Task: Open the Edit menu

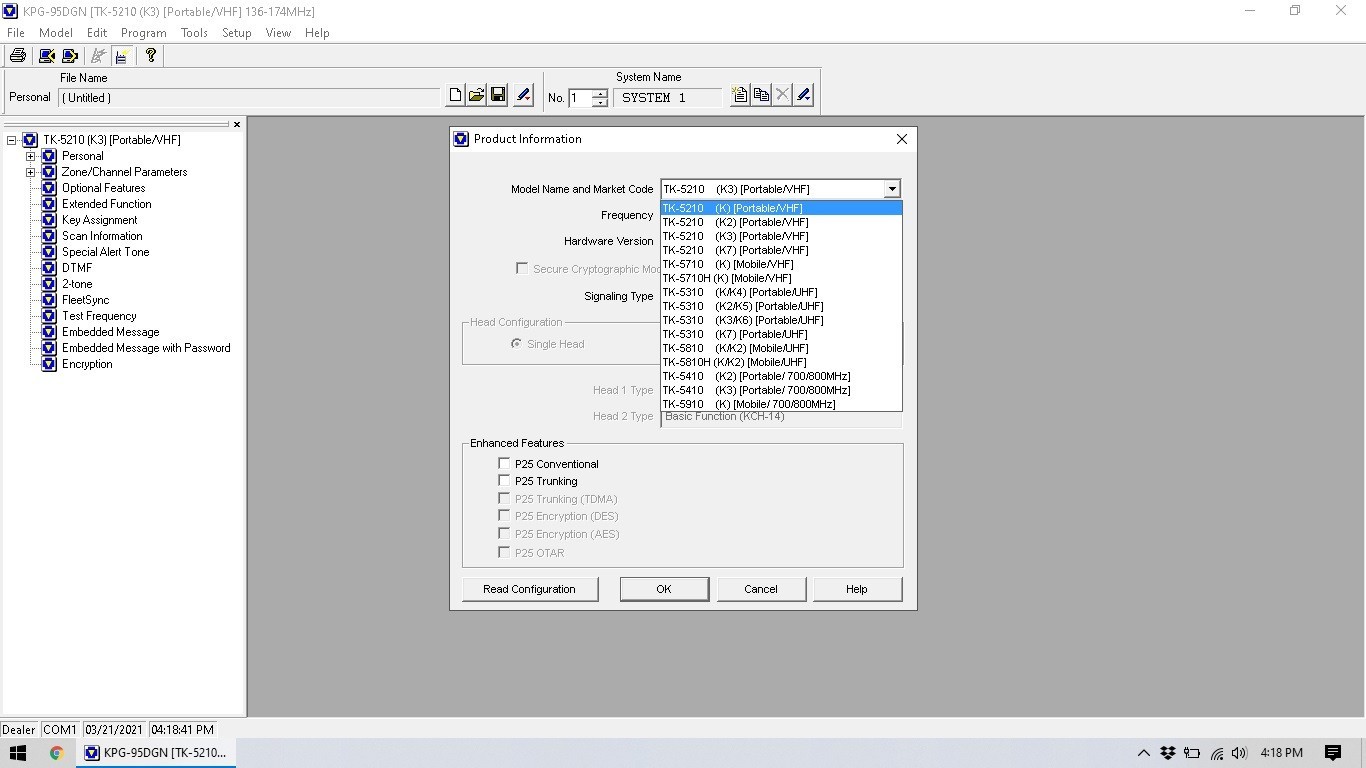Action: (x=97, y=33)
